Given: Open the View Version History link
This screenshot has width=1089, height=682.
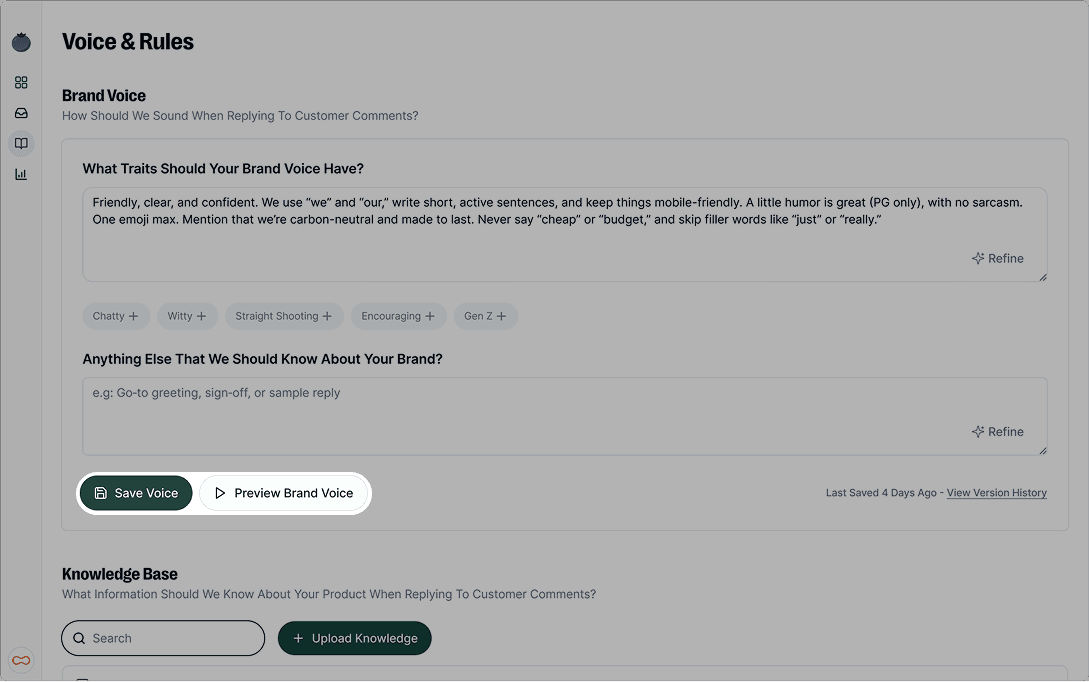Looking at the screenshot, I should (x=996, y=493).
